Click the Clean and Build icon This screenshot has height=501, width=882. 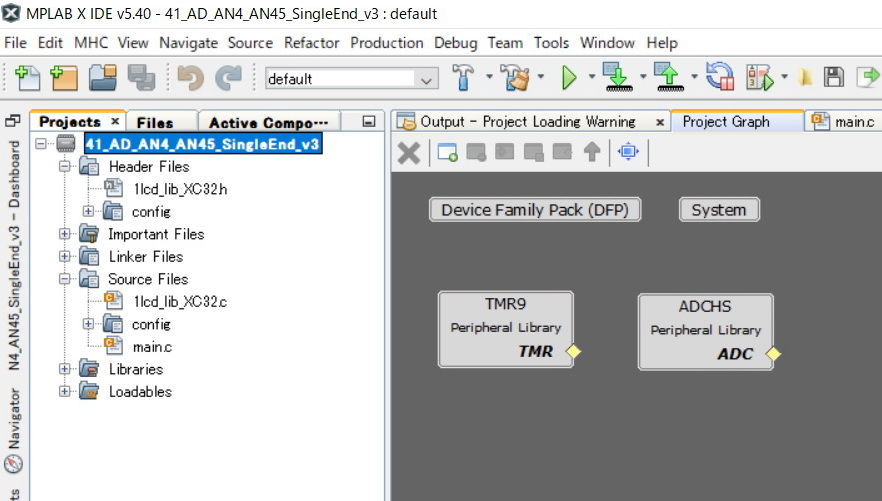tap(516, 77)
